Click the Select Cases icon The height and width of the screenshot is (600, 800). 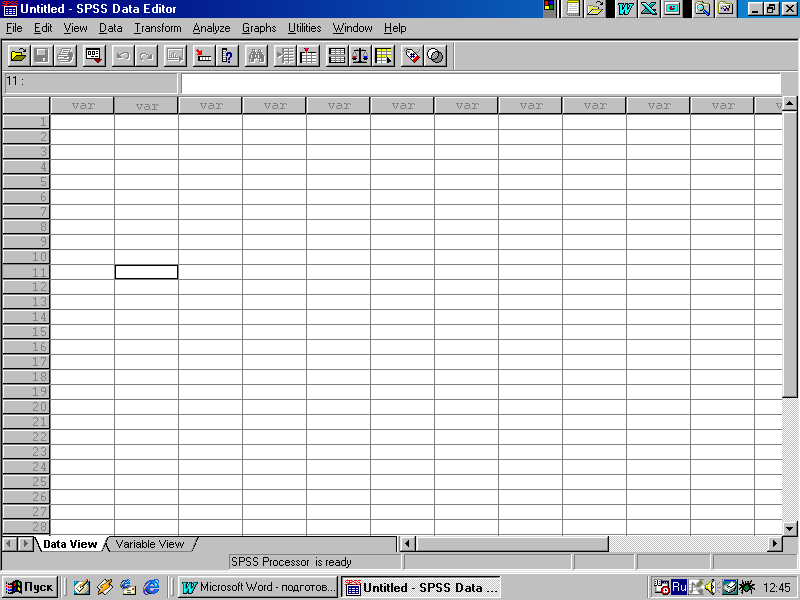[x=384, y=56]
